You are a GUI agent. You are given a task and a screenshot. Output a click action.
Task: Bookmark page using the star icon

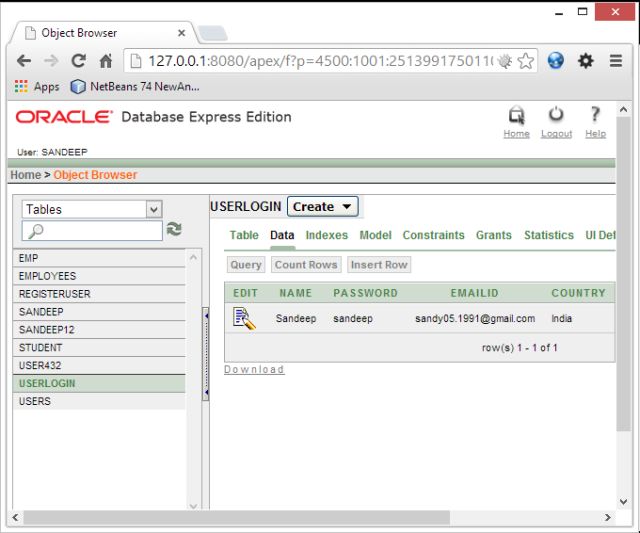click(x=525, y=61)
